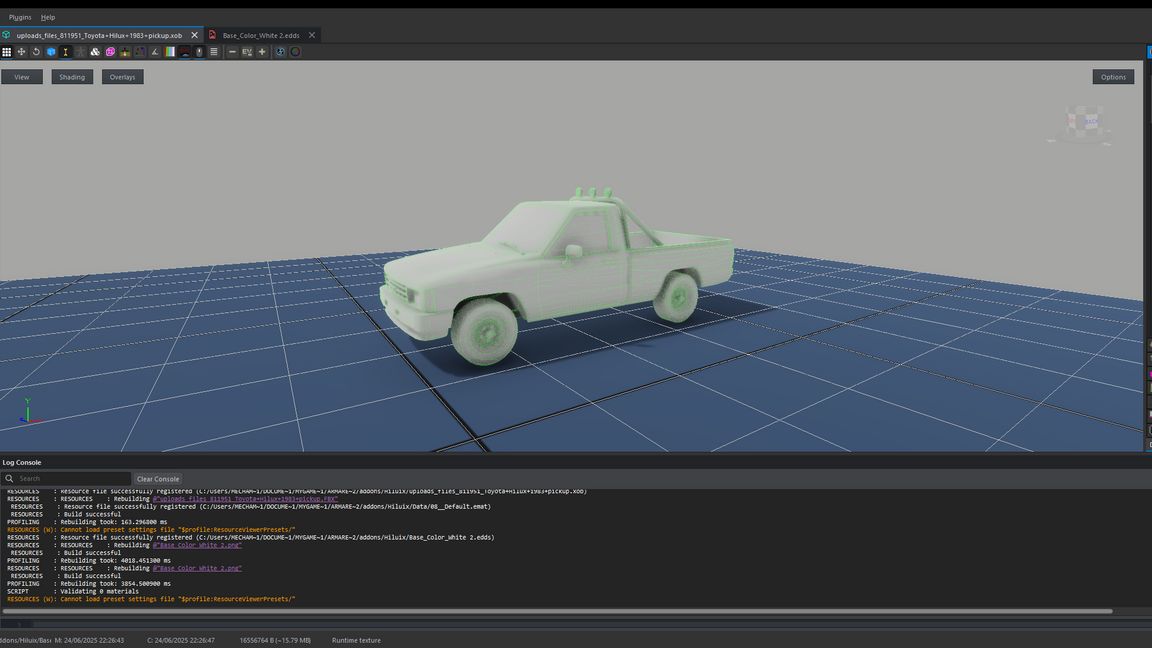Toggle the mouse icon in toolbar
1152x648 pixels.
(199, 52)
